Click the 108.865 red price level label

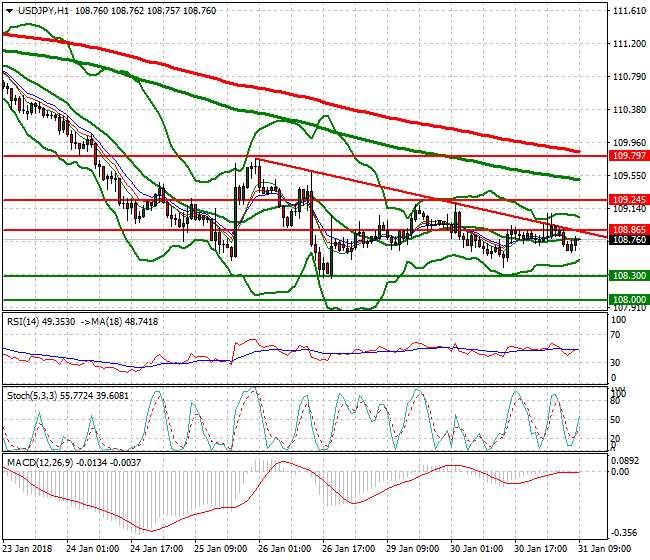point(629,230)
